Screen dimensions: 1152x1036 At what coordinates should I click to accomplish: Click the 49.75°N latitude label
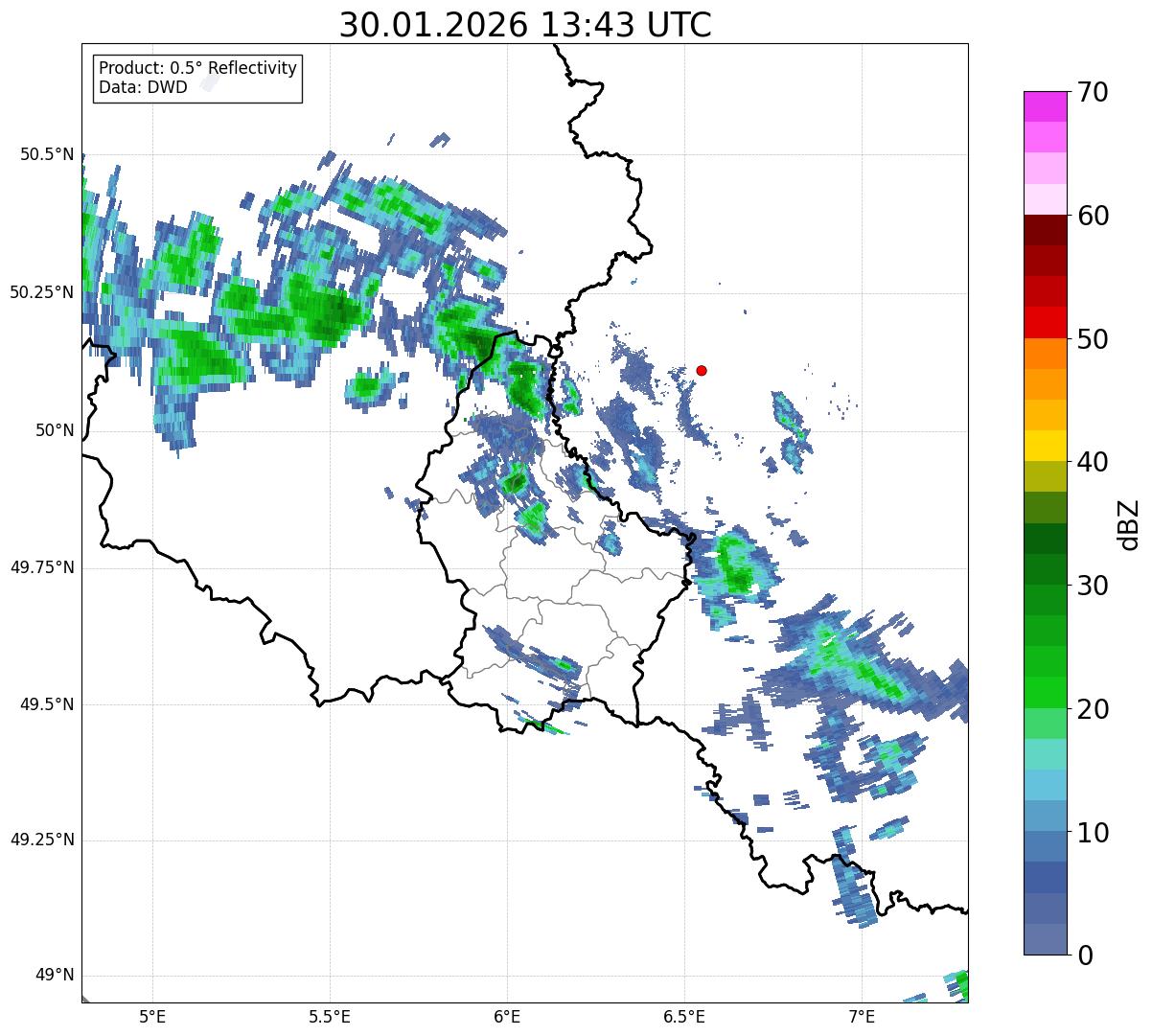42,567
